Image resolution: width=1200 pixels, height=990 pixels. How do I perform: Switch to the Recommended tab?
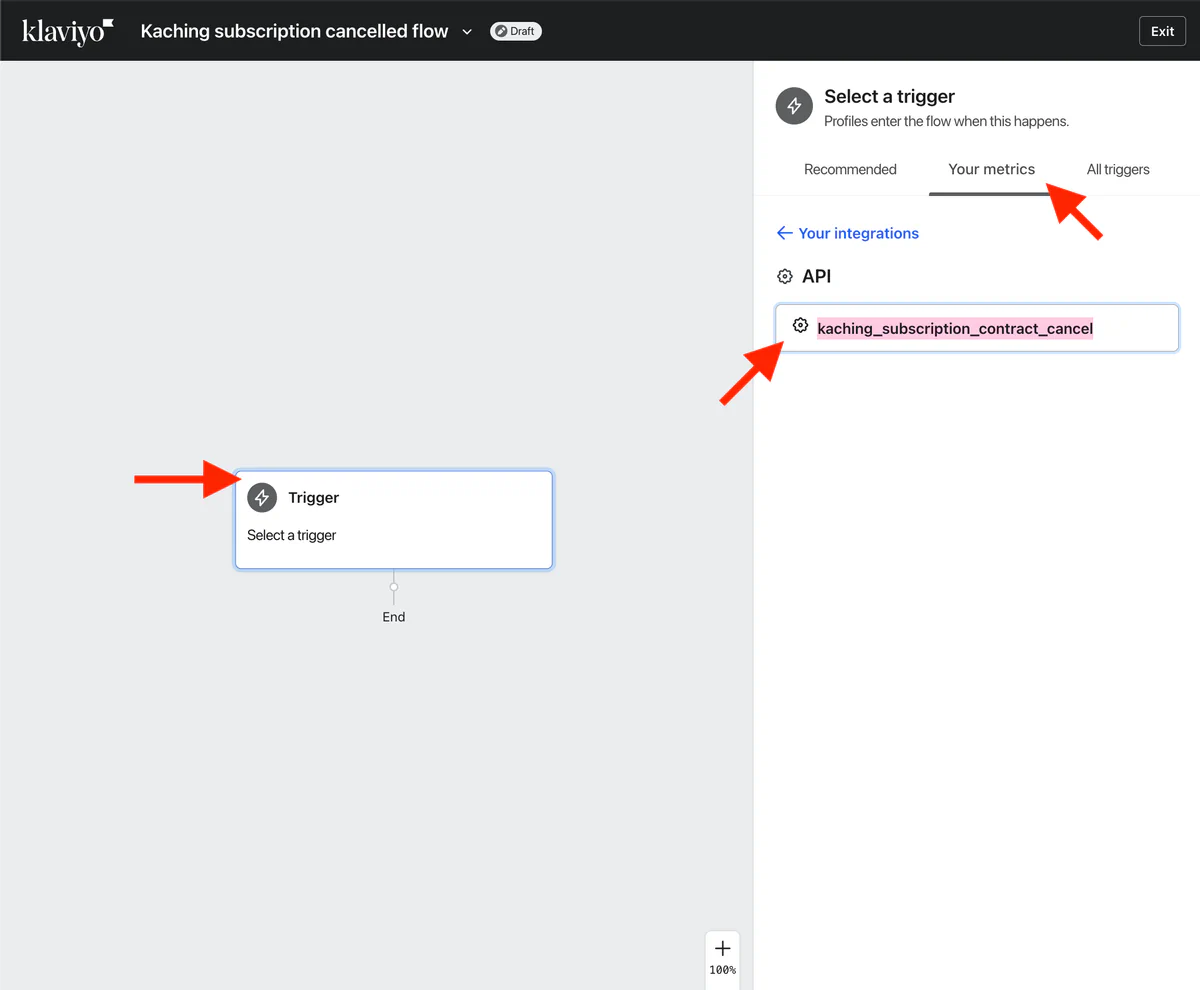click(x=850, y=169)
